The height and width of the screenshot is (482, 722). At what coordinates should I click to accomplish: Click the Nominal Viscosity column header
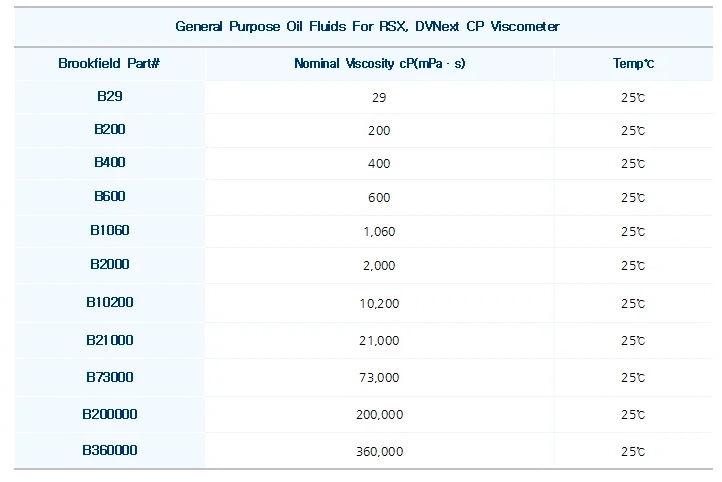click(x=379, y=63)
